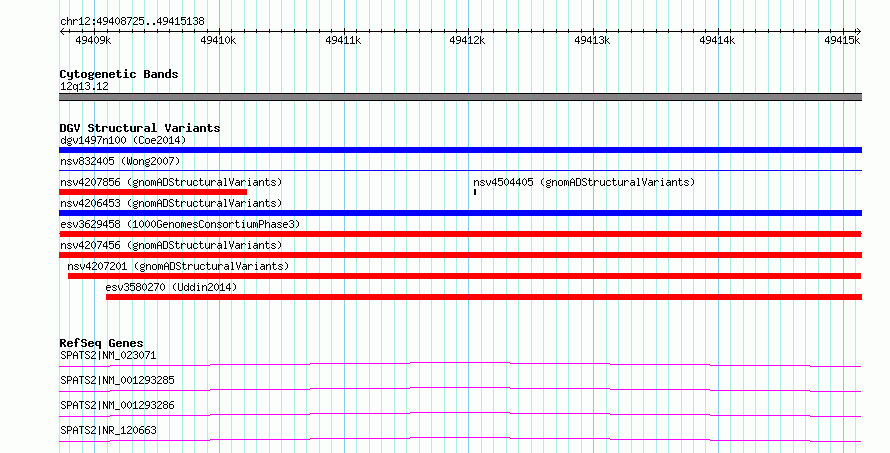The height and width of the screenshot is (453, 890).
Task: Open SPATS2|NR_120663 transcript label
Action: tap(108, 430)
